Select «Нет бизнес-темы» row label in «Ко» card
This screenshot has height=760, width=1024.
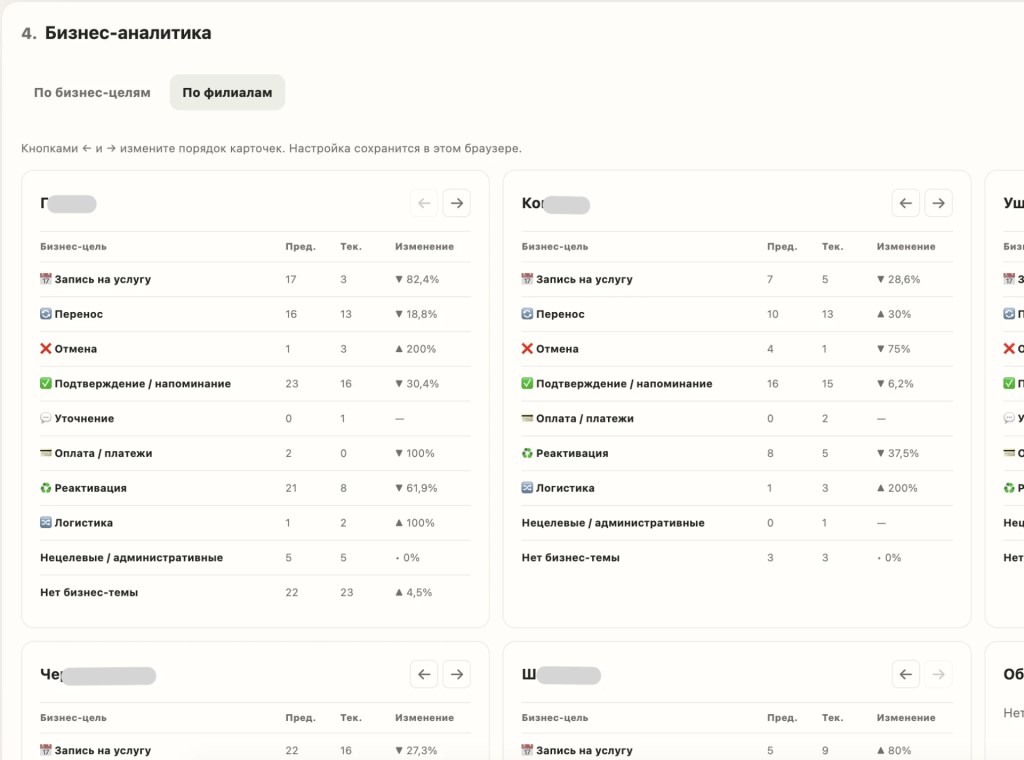click(x=571, y=558)
